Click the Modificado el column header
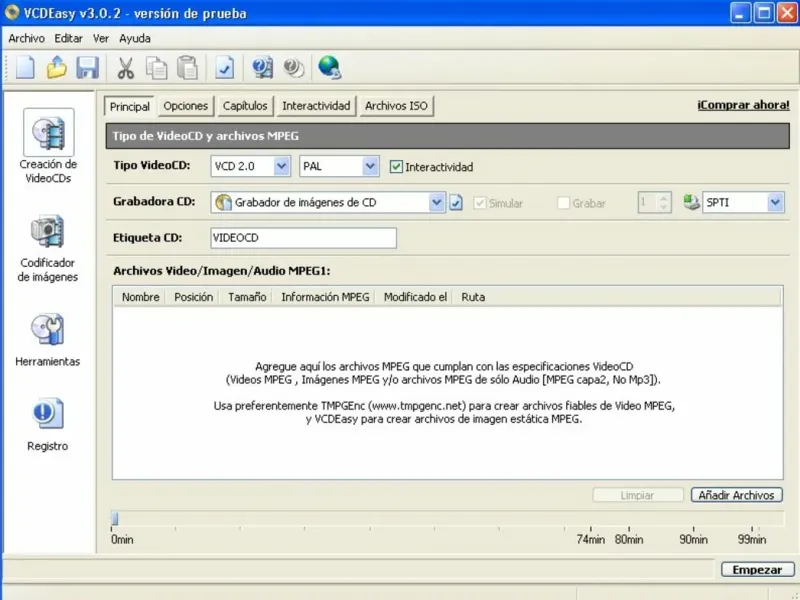 pyautogui.click(x=415, y=297)
